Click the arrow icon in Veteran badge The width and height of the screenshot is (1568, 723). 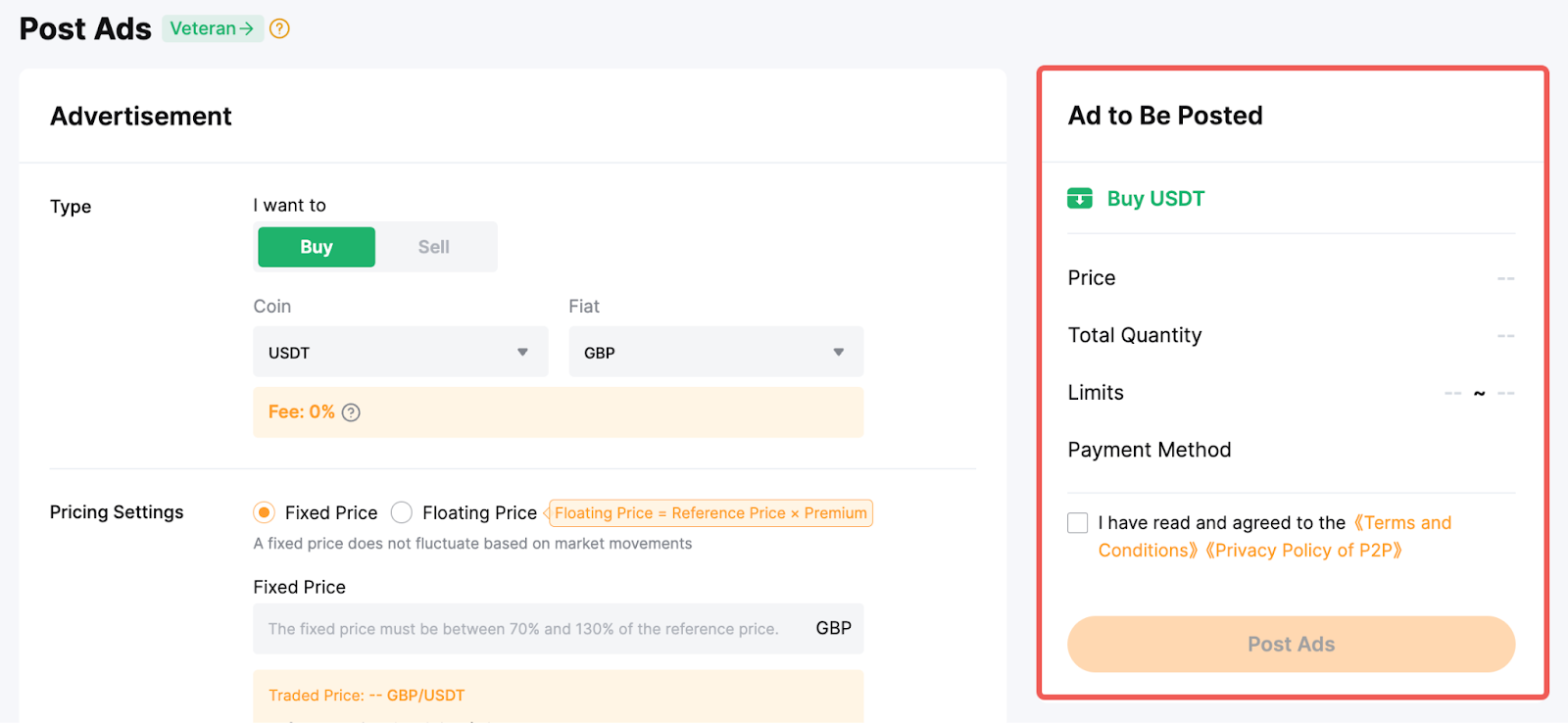[247, 28]
